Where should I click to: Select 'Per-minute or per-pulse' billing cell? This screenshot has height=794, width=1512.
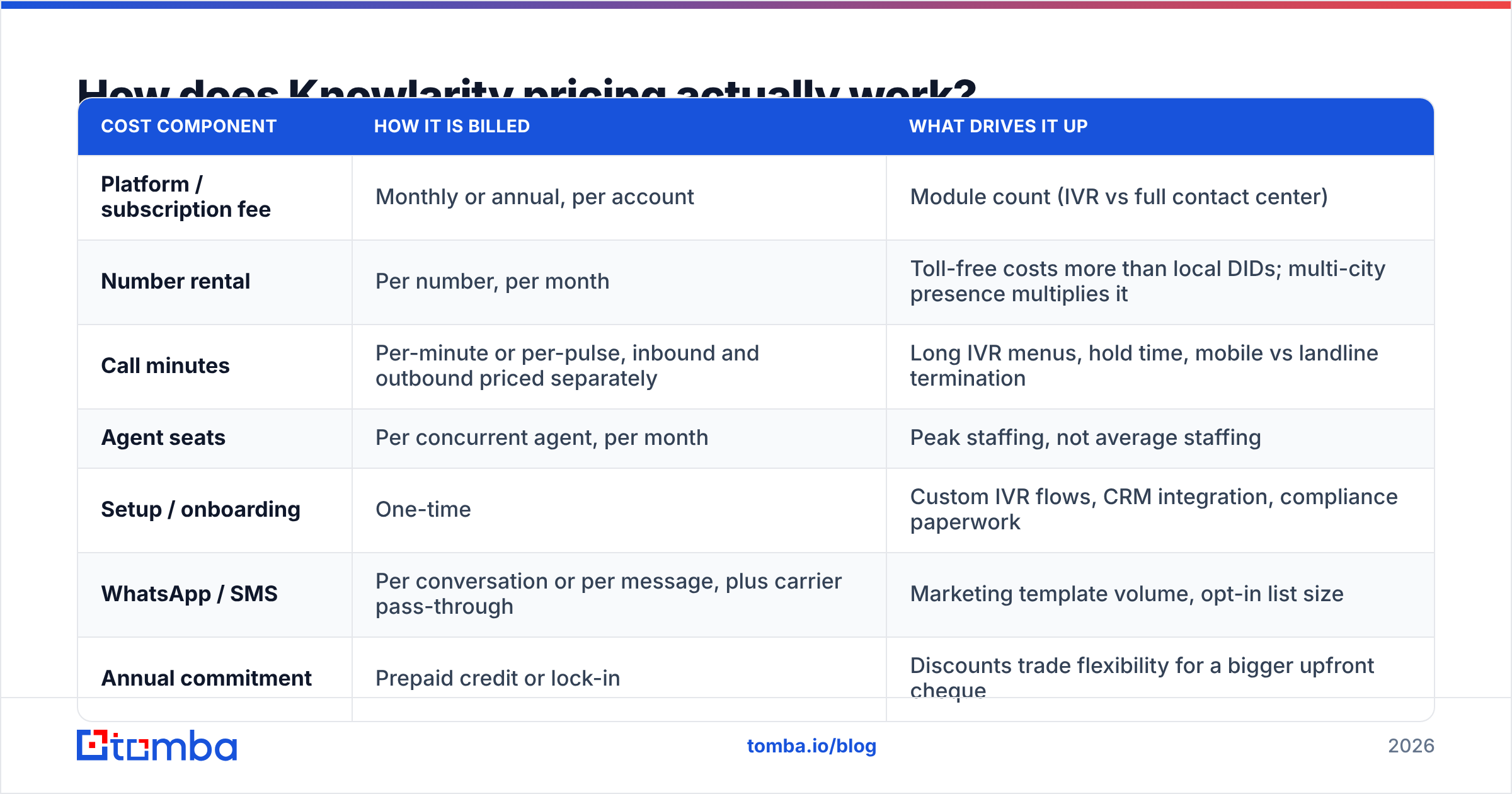tap(619, 366)
